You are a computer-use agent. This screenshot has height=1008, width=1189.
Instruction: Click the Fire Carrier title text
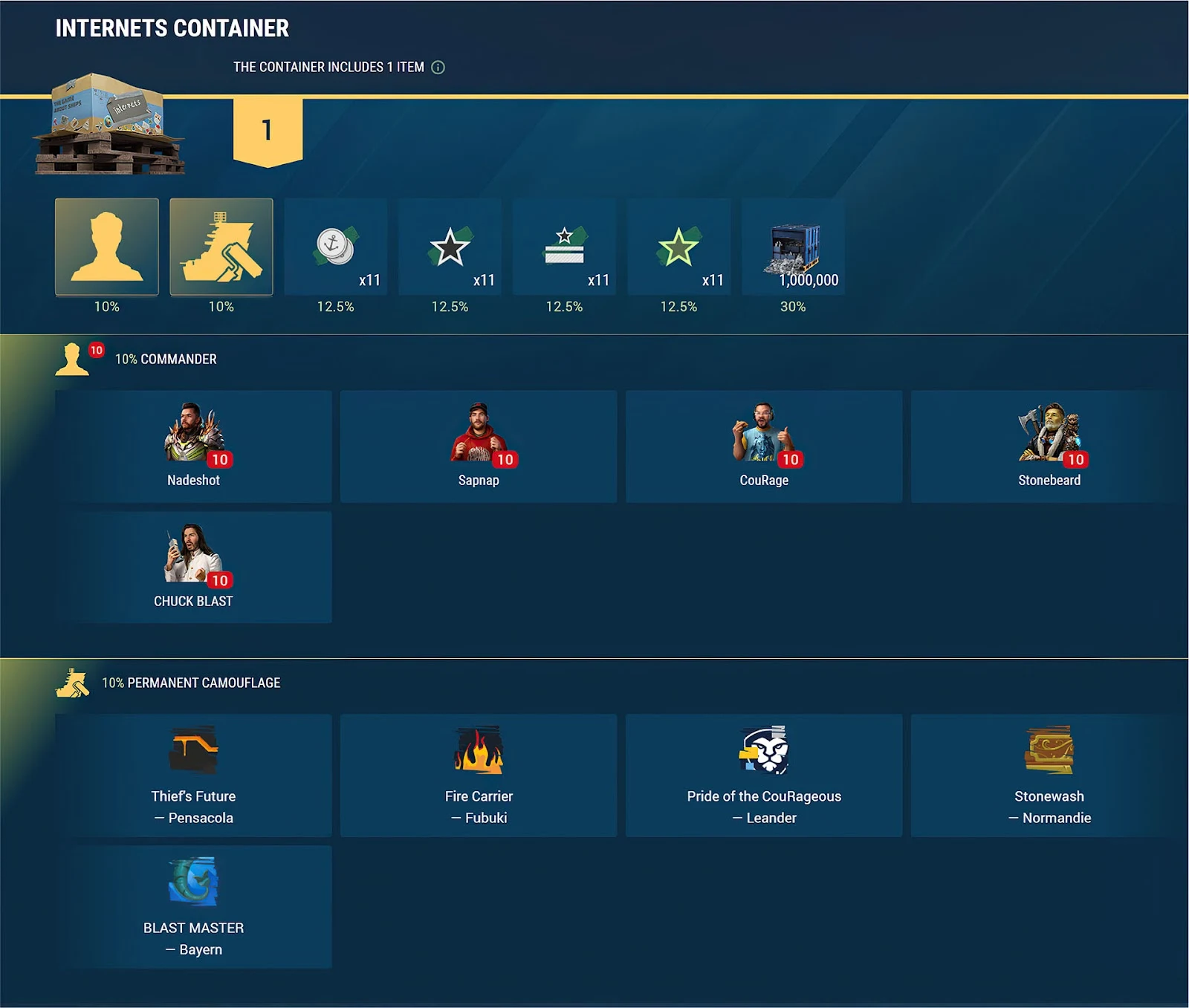[x=479, y=796]
